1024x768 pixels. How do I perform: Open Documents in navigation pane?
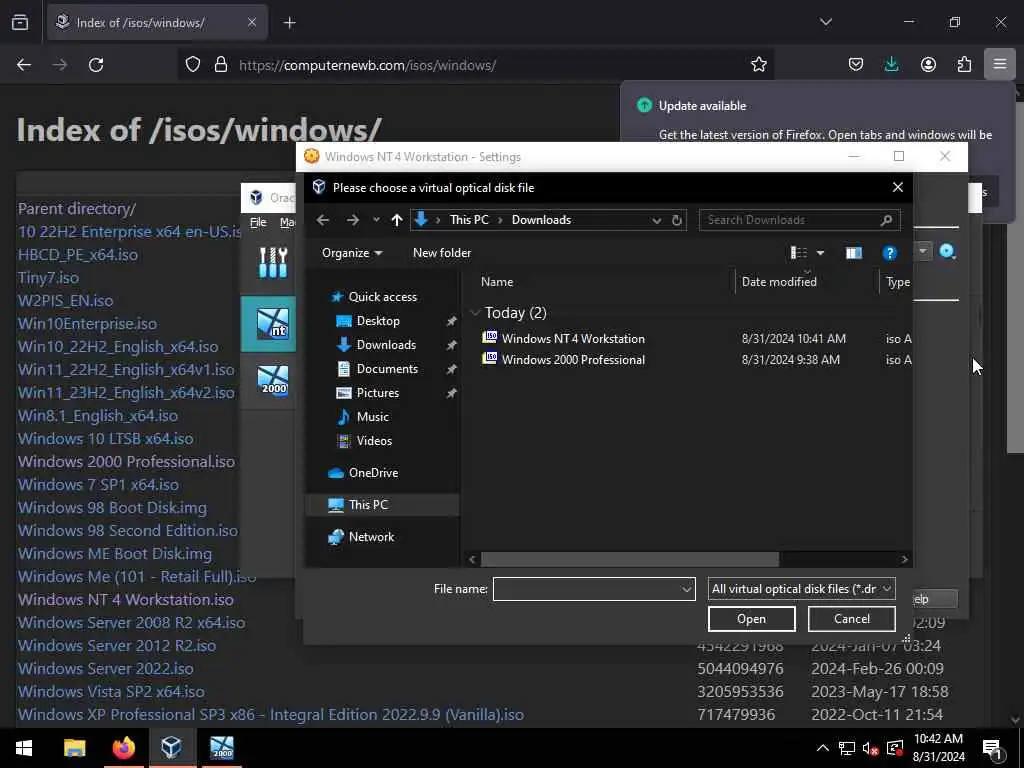(387, 369)
